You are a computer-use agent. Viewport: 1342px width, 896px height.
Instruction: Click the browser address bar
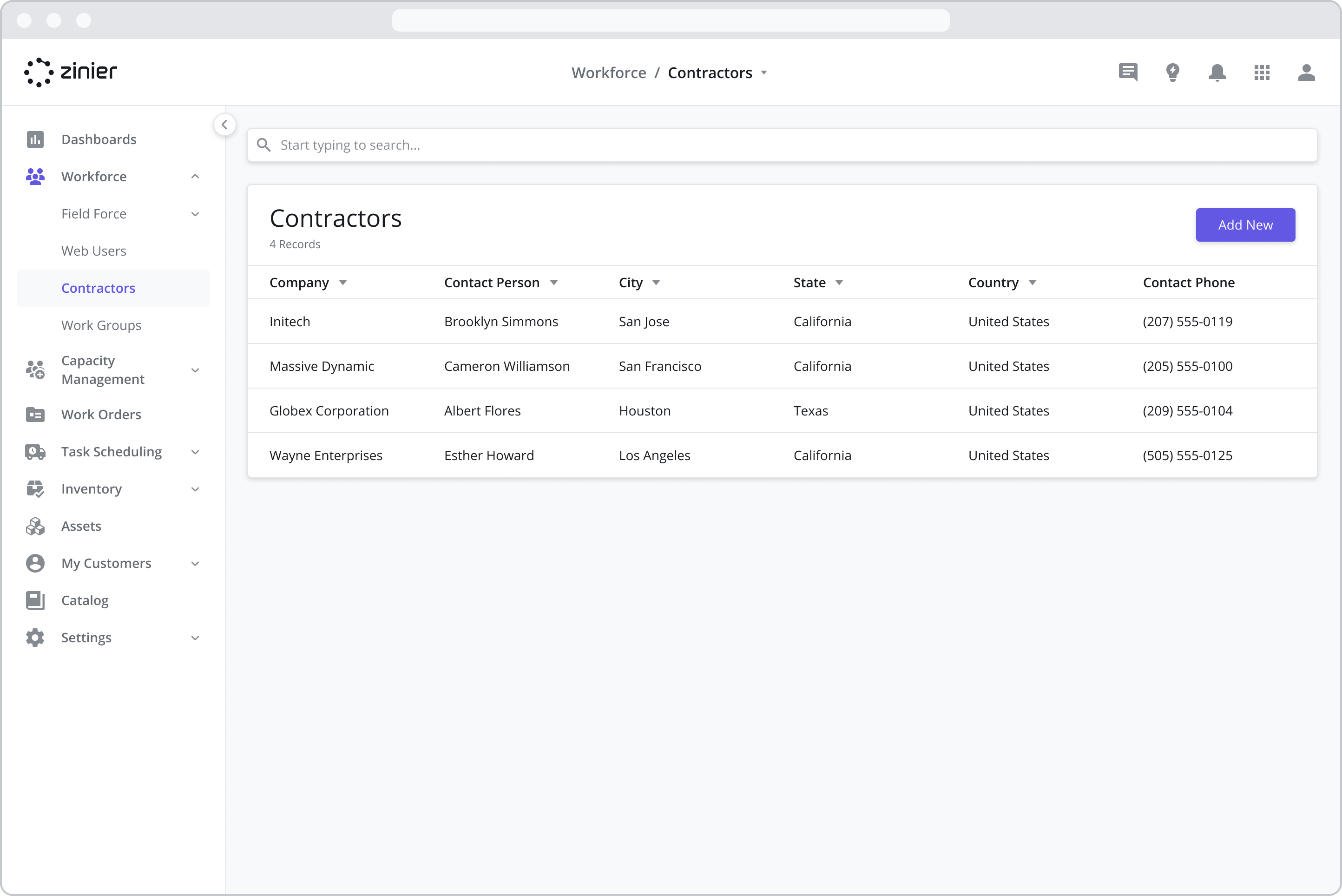(671, 20)
